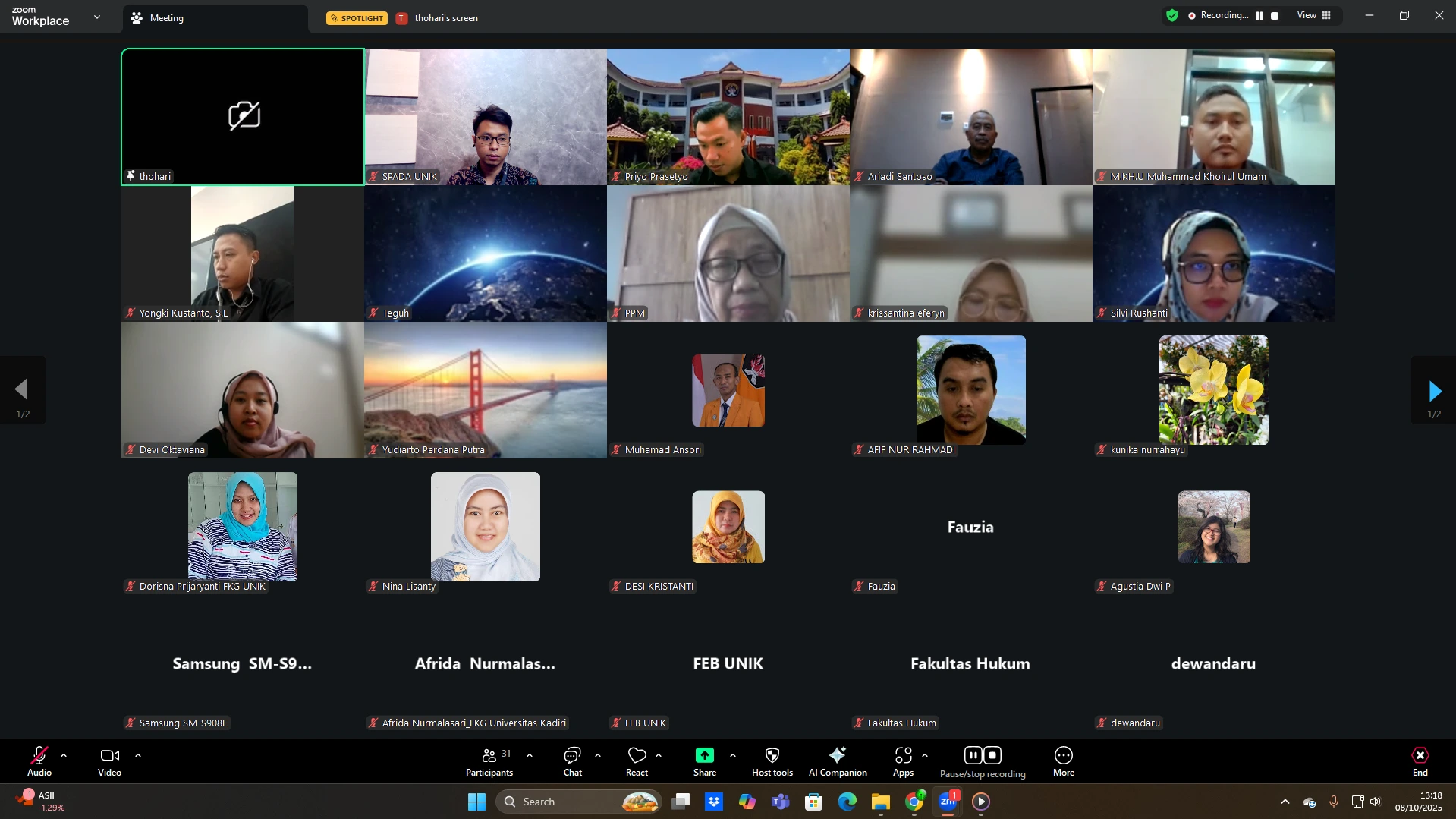Open the Participants panel
The image size is (1456, 819).
pyautogui.click(x=489, y=761)
